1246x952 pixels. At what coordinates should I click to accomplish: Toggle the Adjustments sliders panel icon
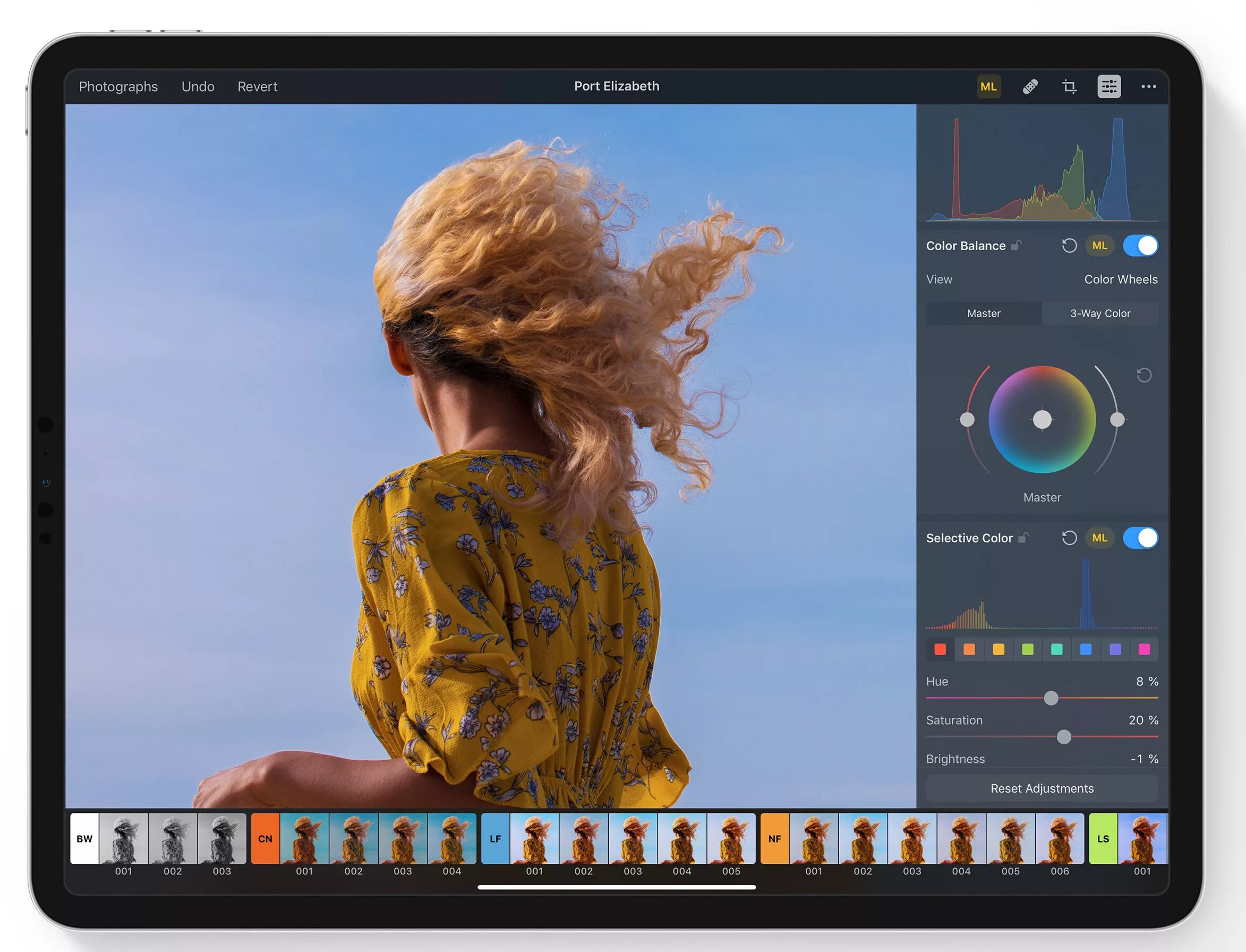1109,87
